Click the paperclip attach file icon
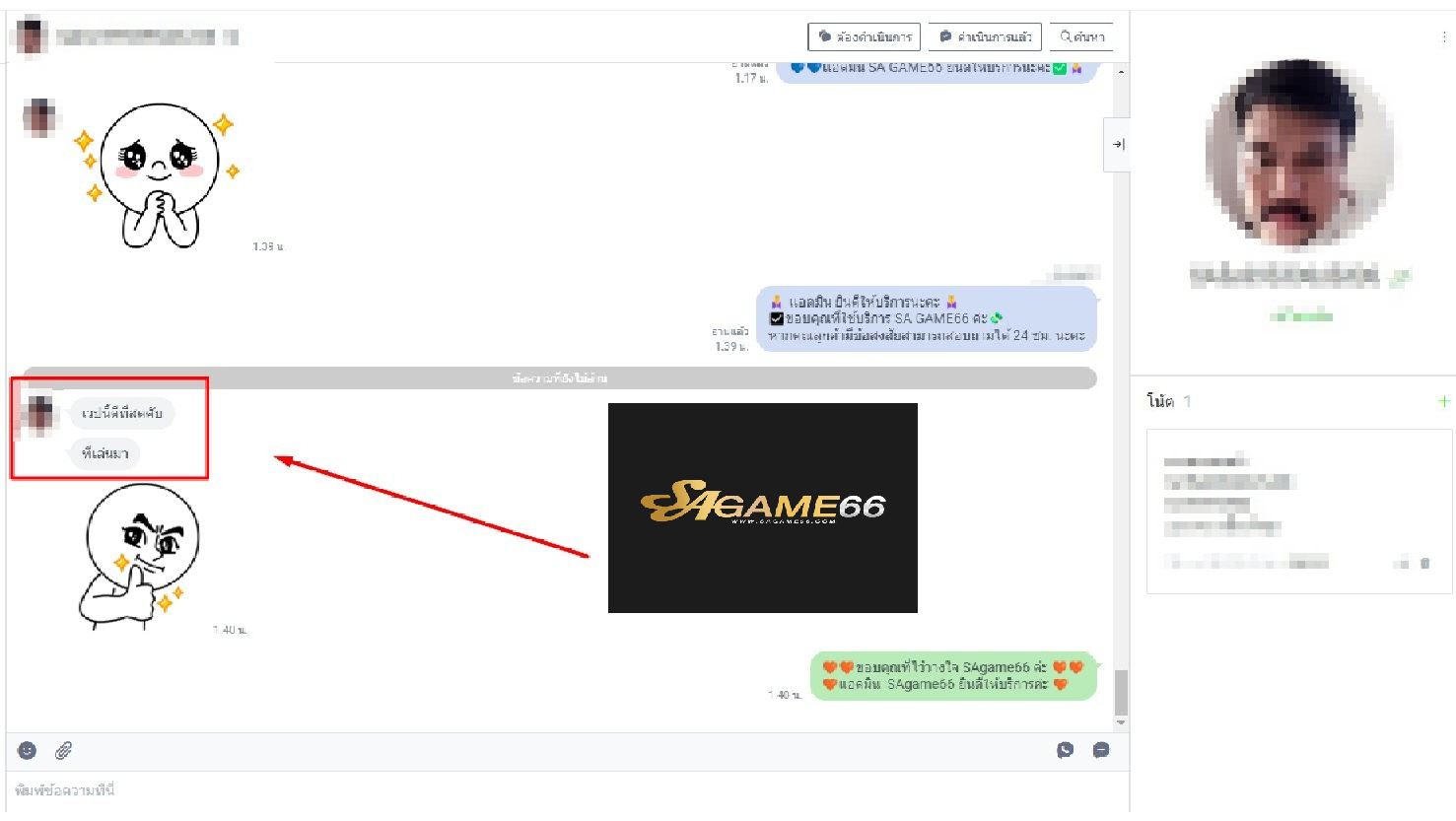The width and height of the screenshot is (1456, 821). pyautogui.click(x=63, y=751)
